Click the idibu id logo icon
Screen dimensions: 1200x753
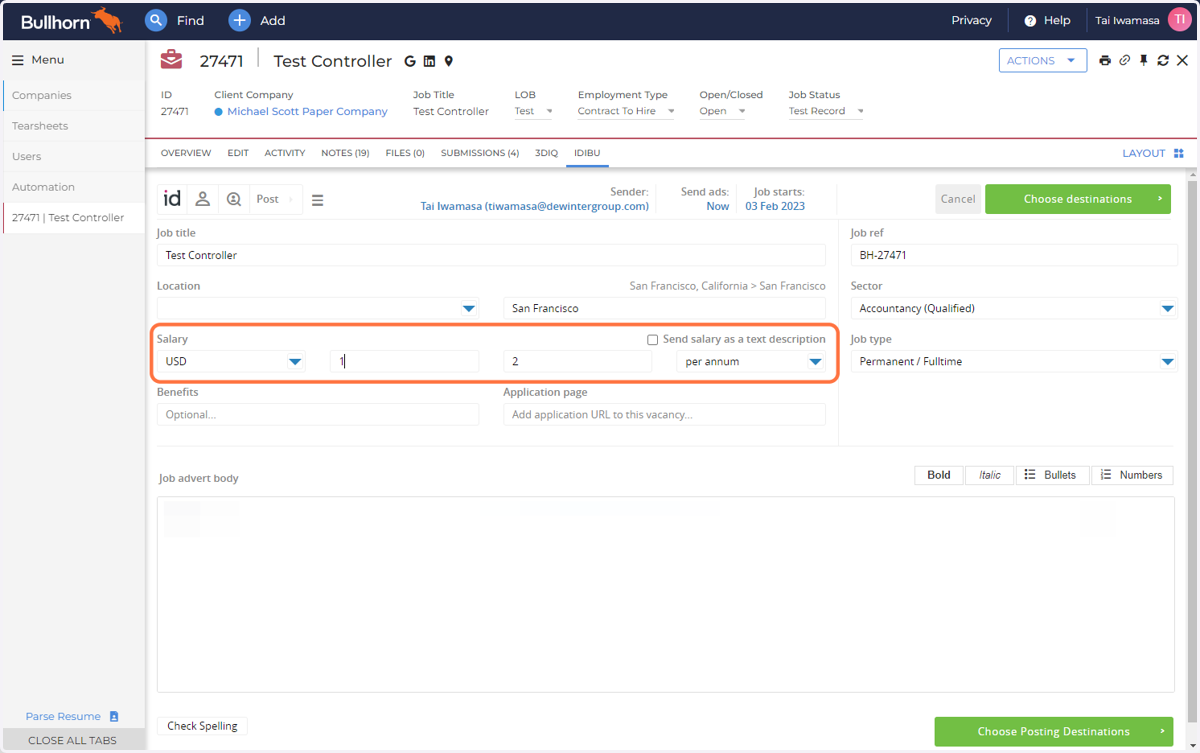tap(172, 199)
